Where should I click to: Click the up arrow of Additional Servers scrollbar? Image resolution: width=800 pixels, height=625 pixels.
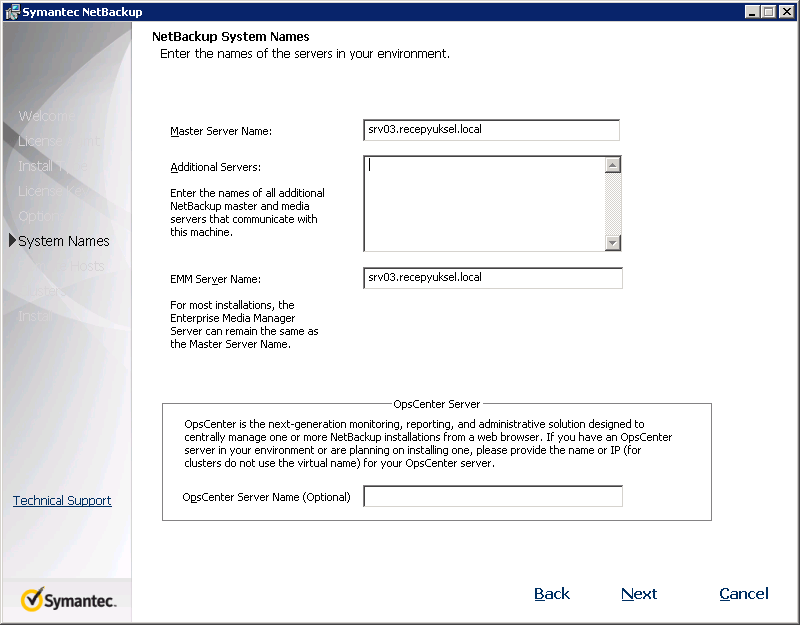click(613, 165)
